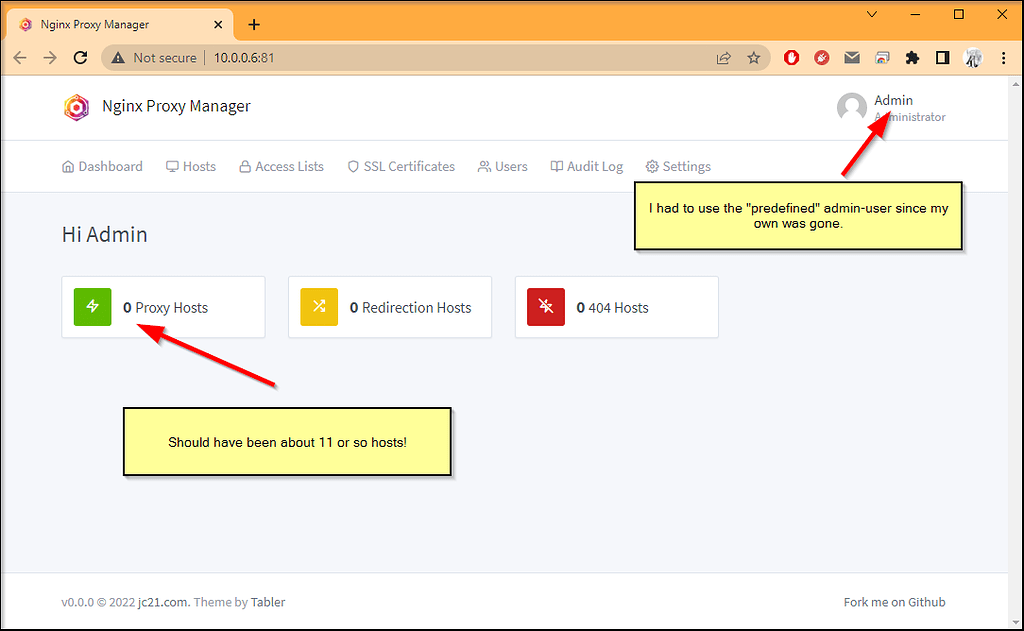Open the Admin user avatar menu
This screenshot has height=631, width=1024.
click(x=851, y=107)
